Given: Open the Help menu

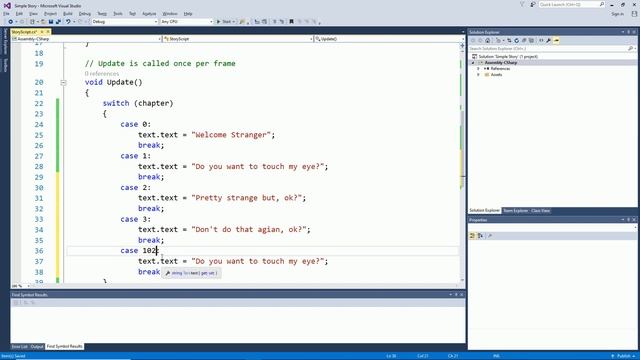Looking at the screenshot, I should click(x=188, y=13).
